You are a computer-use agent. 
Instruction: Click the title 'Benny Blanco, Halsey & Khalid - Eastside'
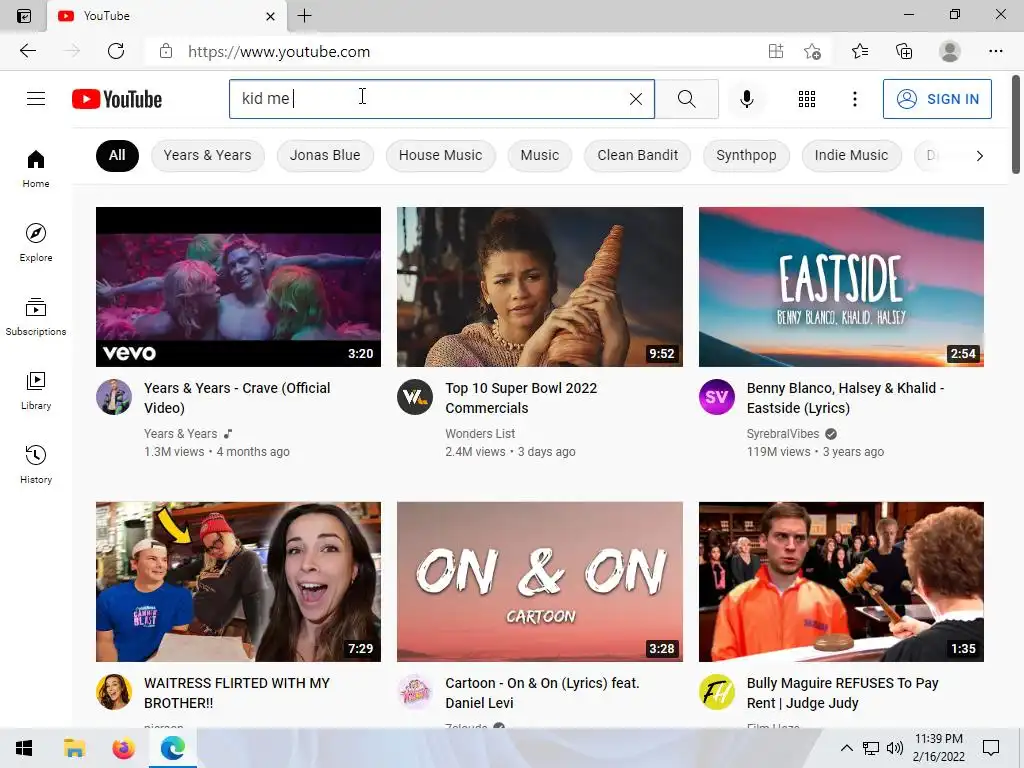click(x=845, y=398)
